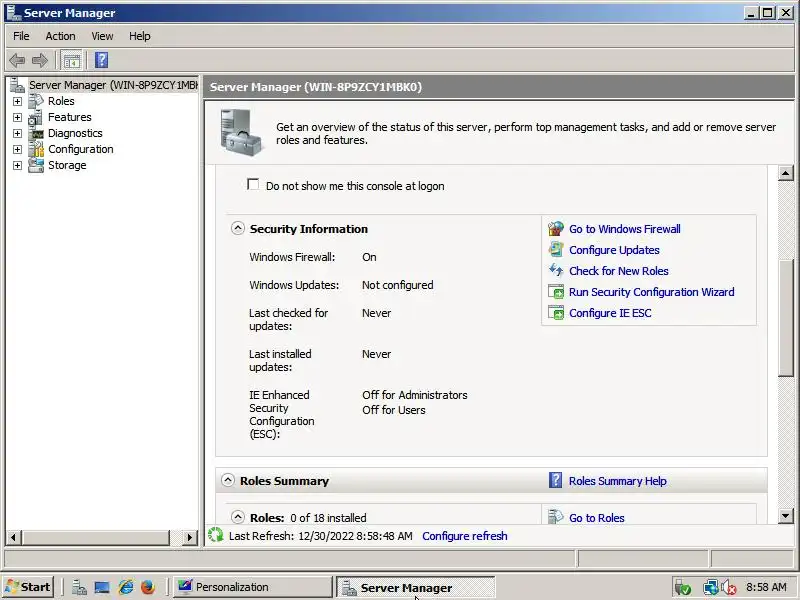Click the Windows Firewall globe icon

(x=556, y=229)
